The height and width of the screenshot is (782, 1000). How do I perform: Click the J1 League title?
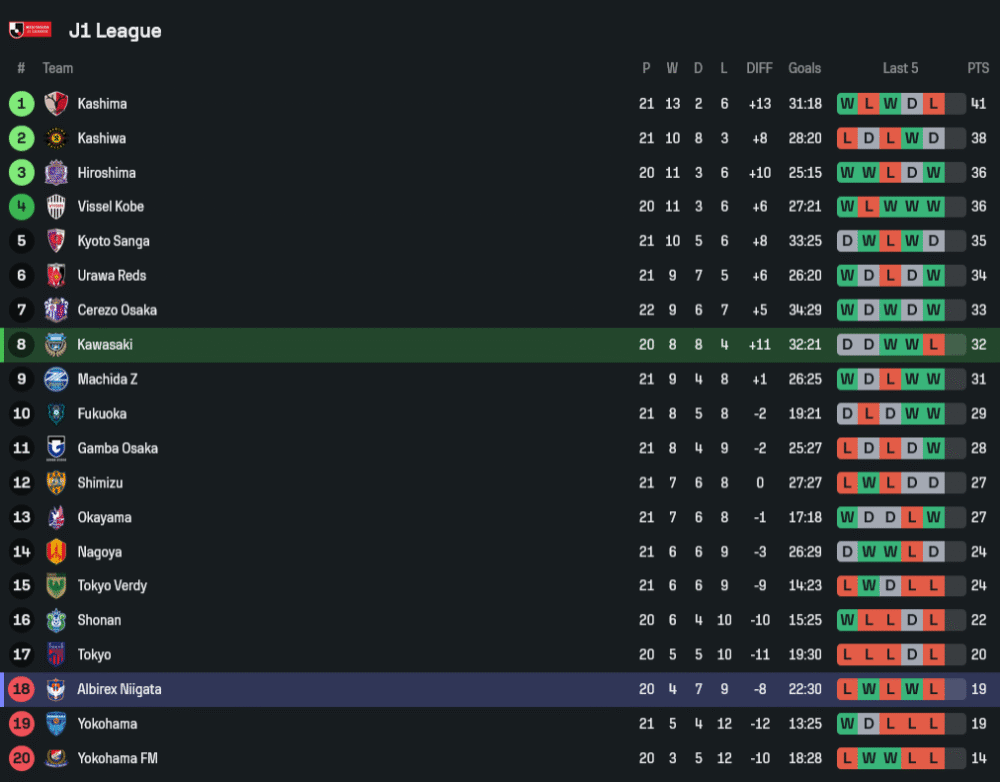pos(115,31)
